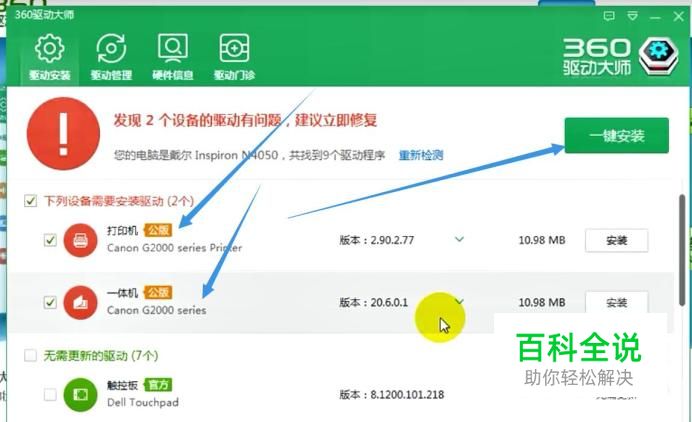Expand version dropdown for 2.90.2.77
This screenshot has height=422, width=692.
(x=459, y=240)
